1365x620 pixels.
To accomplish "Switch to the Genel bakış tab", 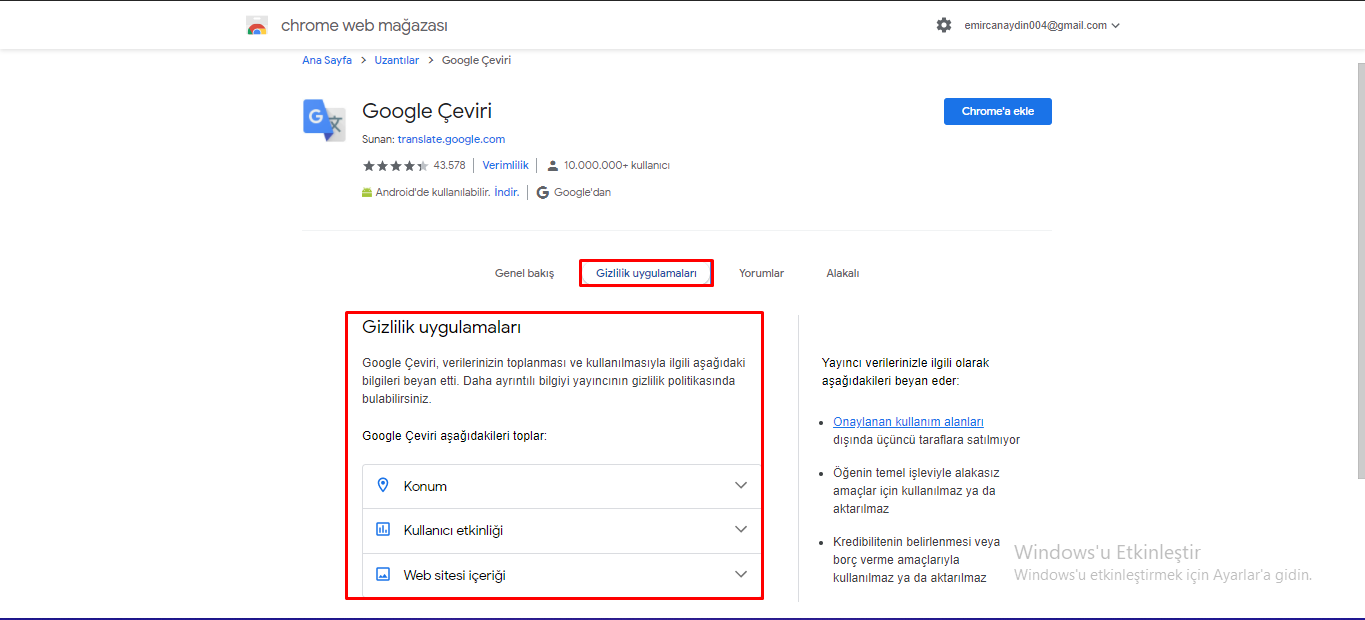I will [x=524, y=273].
